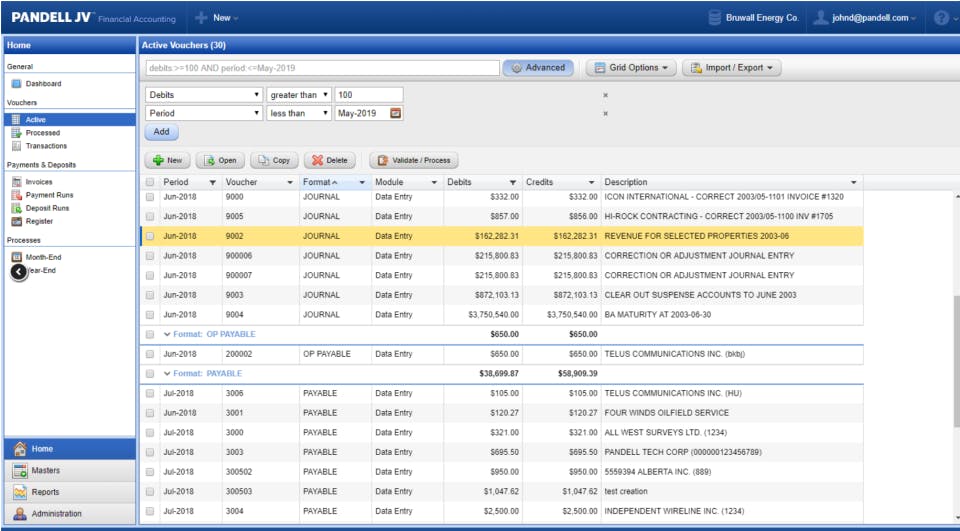Click the Period column filter funnel icon

tap(212, 183)
